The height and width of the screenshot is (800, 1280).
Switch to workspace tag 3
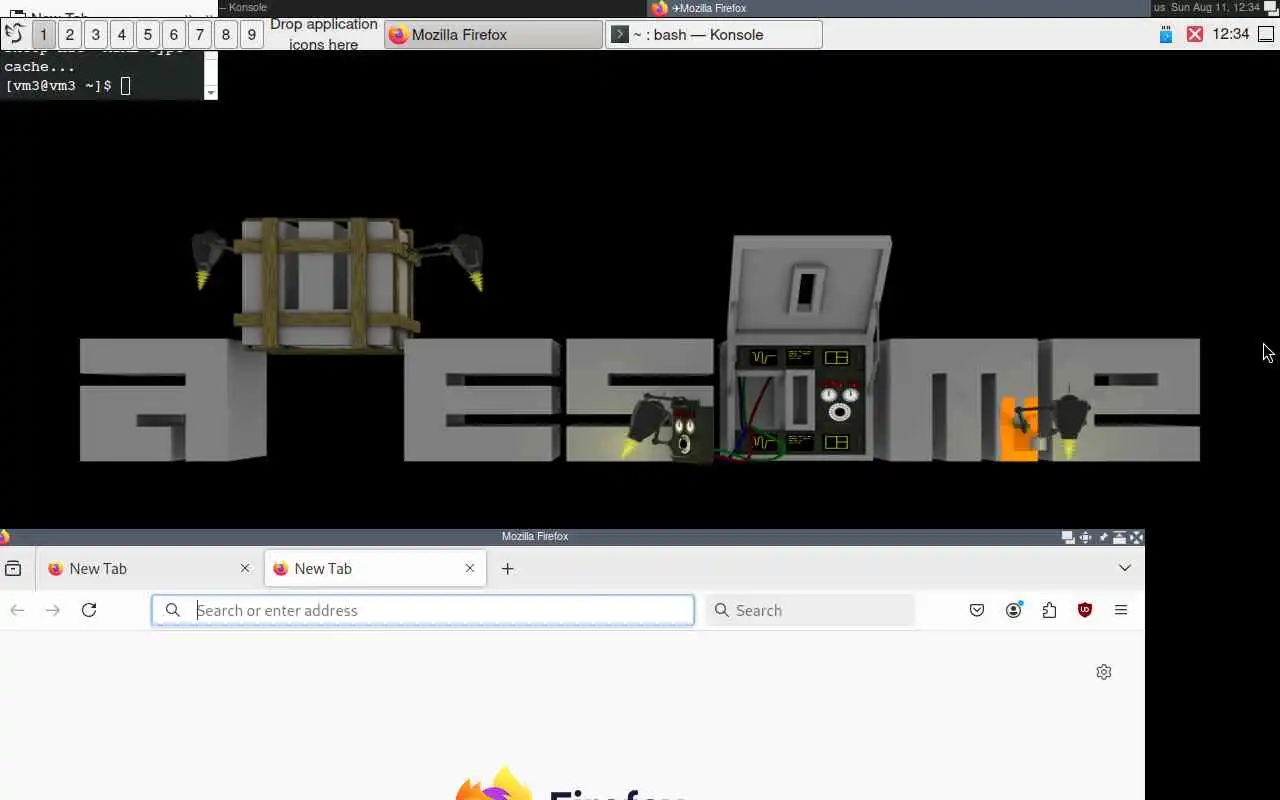click(x=95, y=34)
